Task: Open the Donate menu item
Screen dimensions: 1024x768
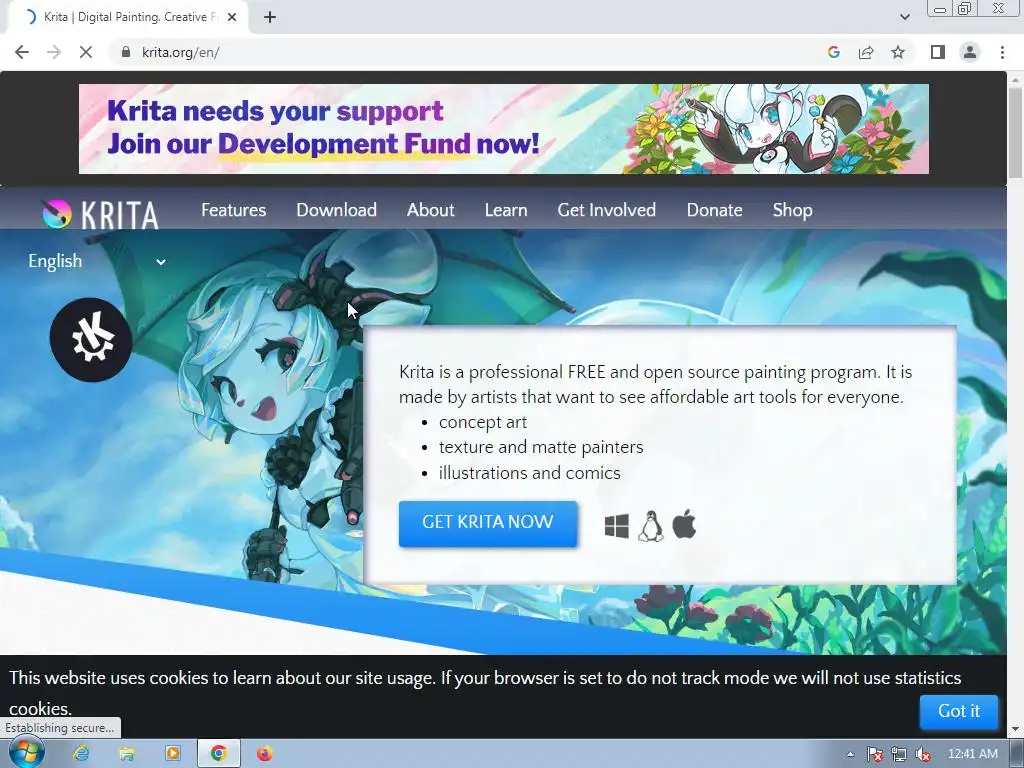Action: (x=714, y=210)
